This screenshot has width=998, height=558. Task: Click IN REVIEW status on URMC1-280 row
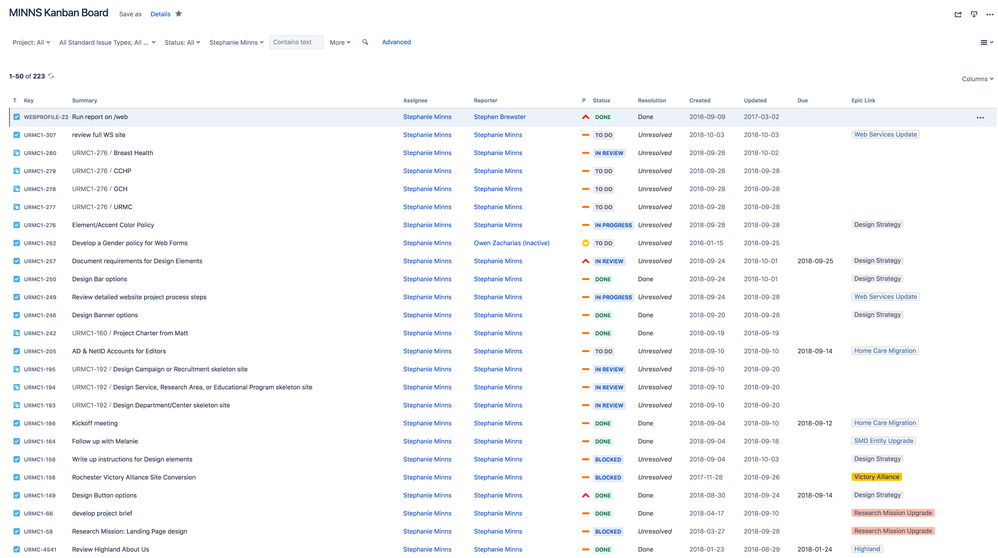coord(608,153)
